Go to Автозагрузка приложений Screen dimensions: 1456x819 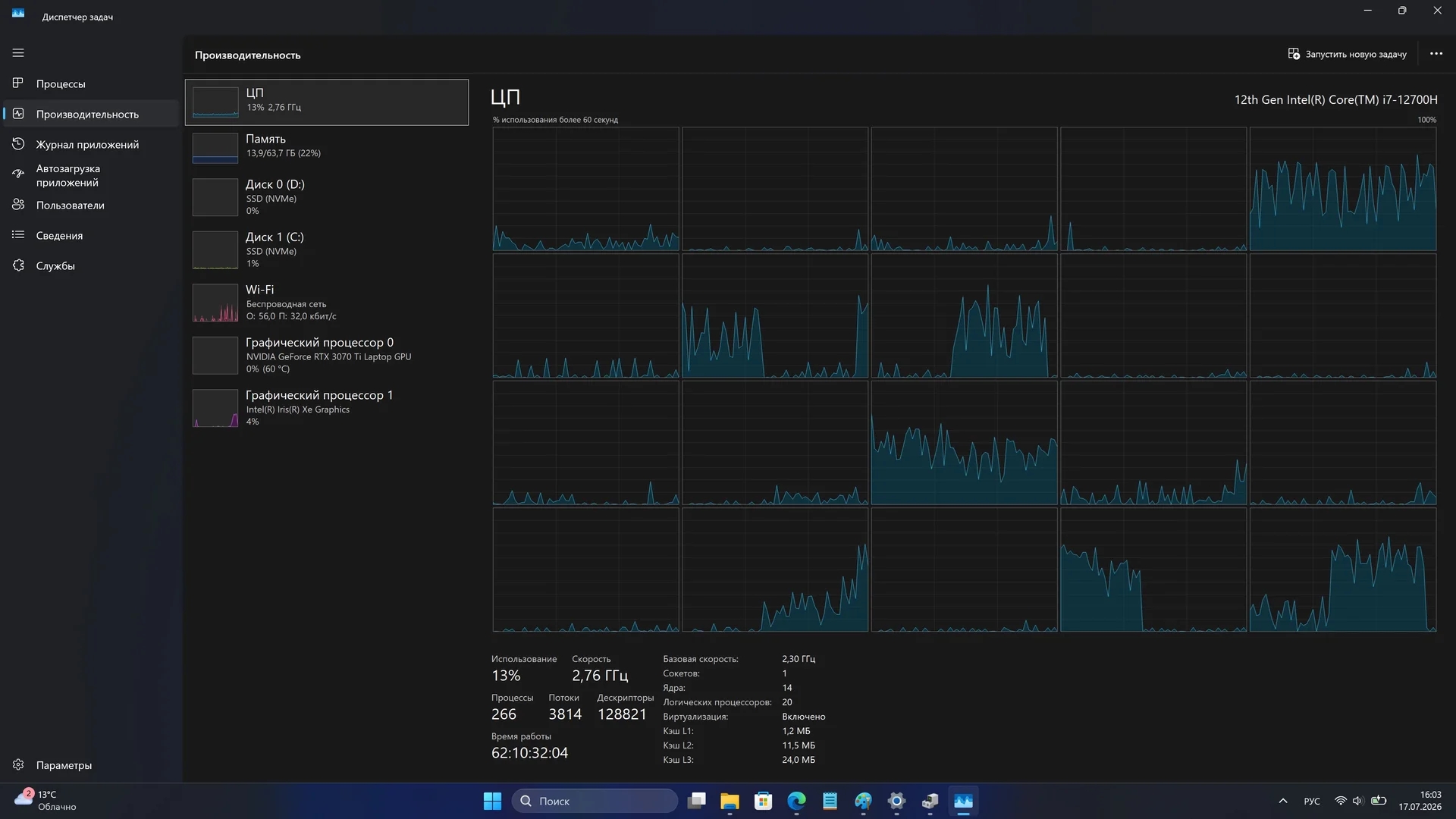pyautogui.click(x=91, y=175)
